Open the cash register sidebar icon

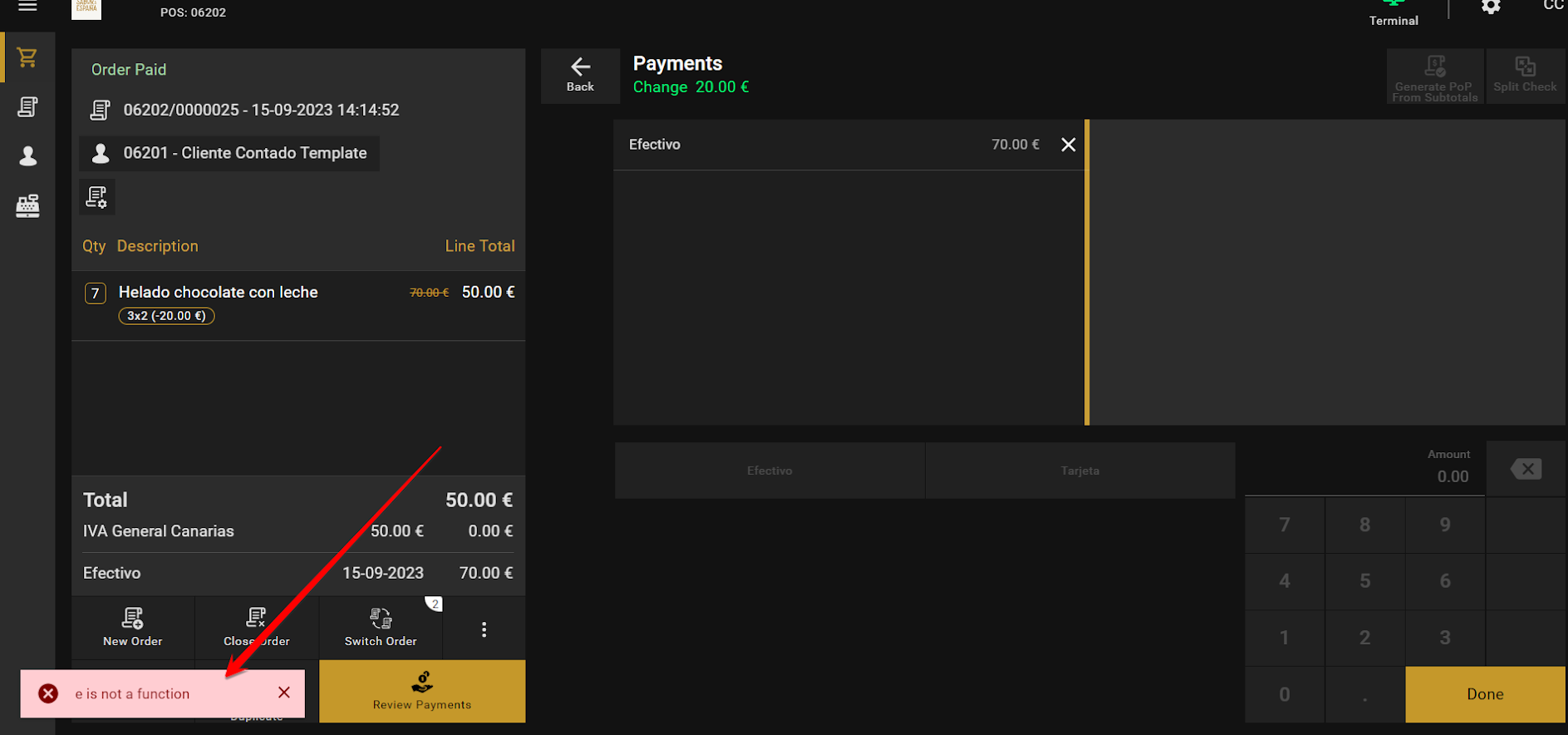(27, 205)
